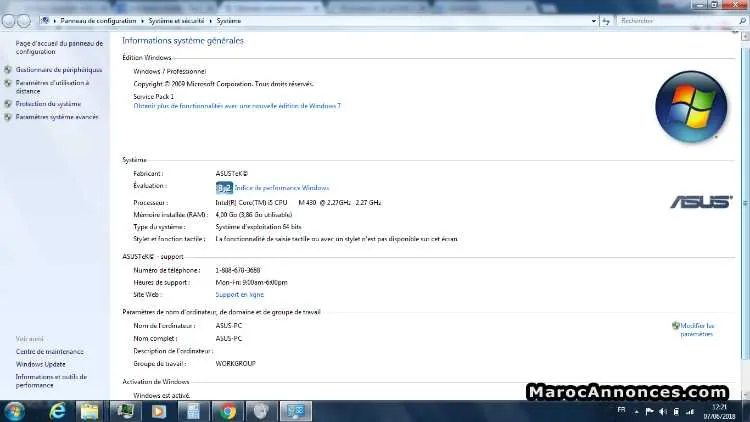Click the active Control Panel taskbar button

(x=296, y=411)
